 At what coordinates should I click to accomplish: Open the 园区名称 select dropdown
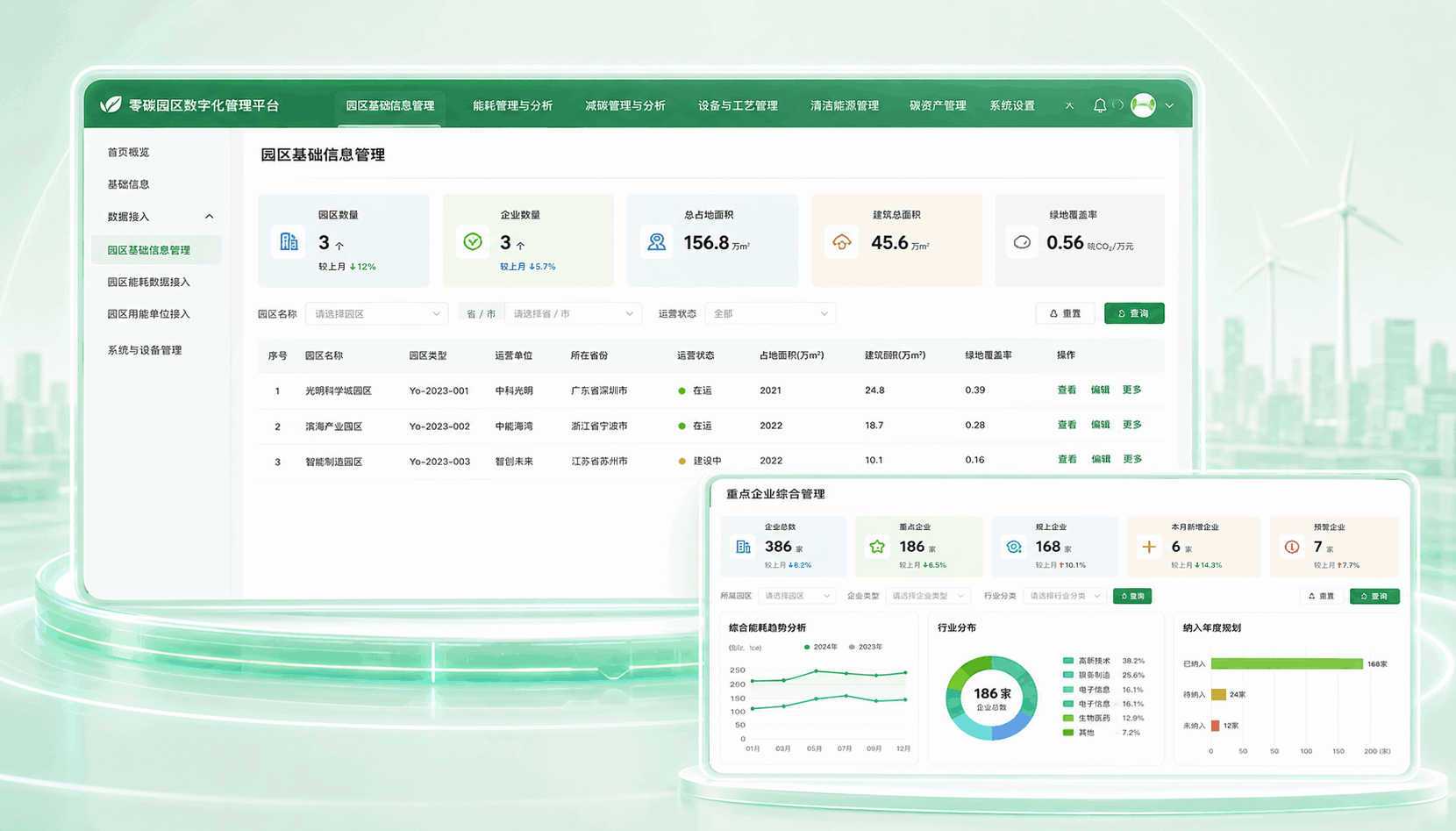[376, 313]
